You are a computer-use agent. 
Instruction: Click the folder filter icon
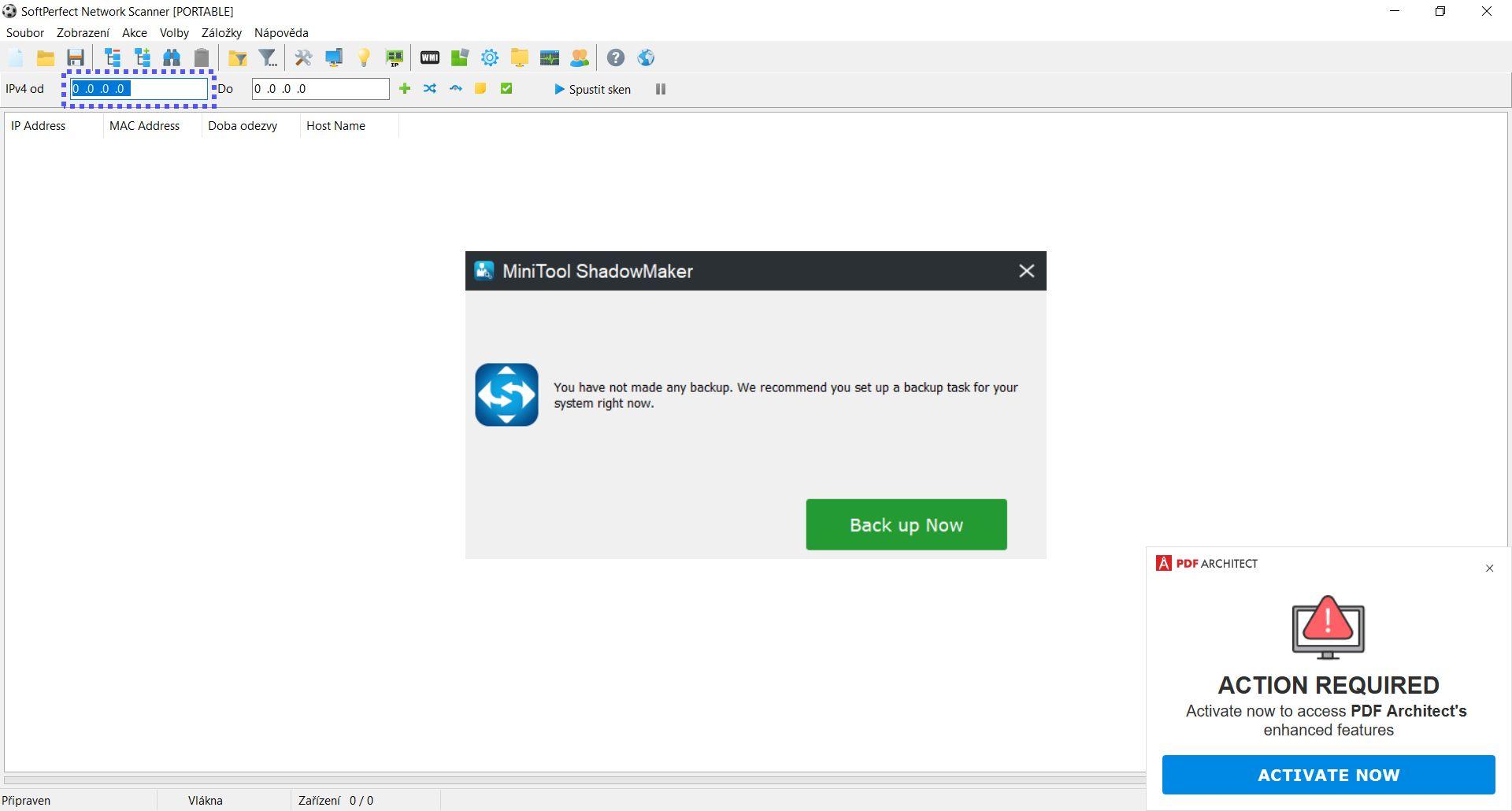[237, 57]
